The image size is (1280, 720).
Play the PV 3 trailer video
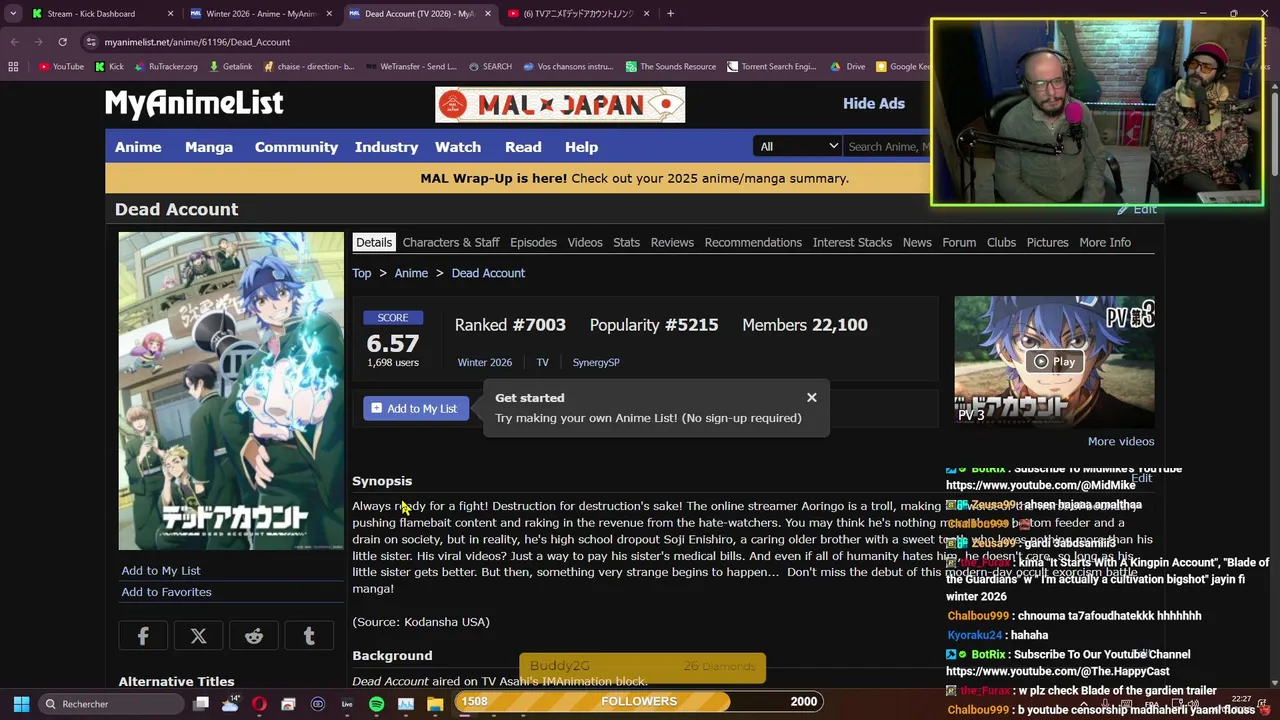pyautogui.click(x=1054, y=362)
